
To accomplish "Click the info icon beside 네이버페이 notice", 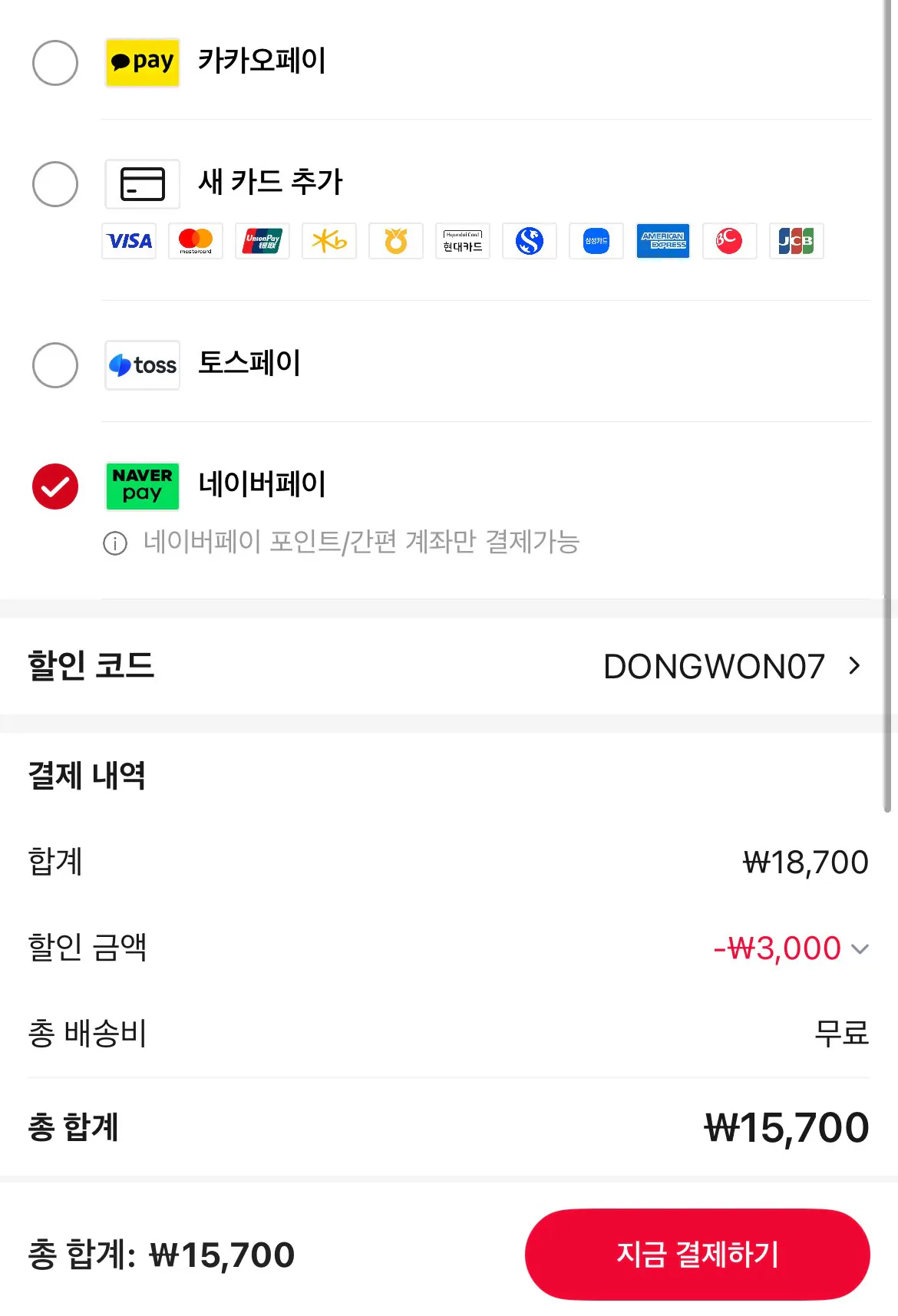I will point(115,543).
